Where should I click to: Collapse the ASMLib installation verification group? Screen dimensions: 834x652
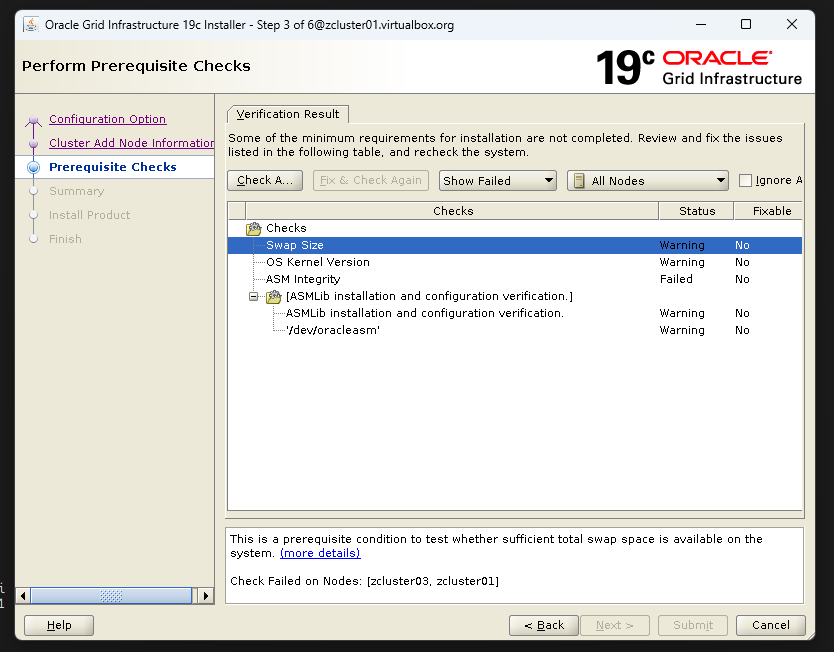click(254, 296)
